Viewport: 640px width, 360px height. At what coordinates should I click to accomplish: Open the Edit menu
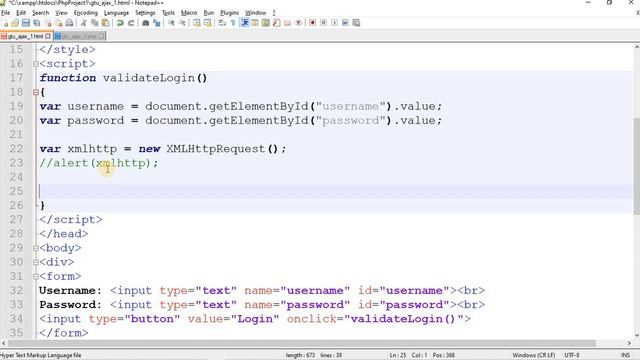tap(21, 13)
